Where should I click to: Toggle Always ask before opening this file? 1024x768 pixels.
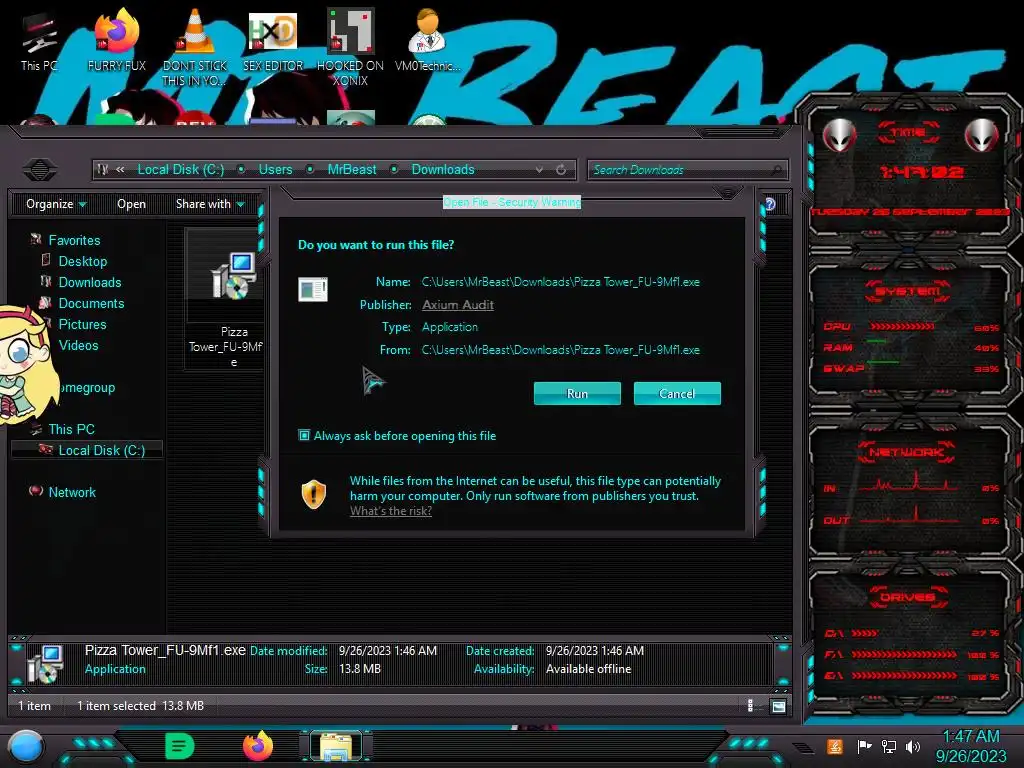(x=304, y=435)
